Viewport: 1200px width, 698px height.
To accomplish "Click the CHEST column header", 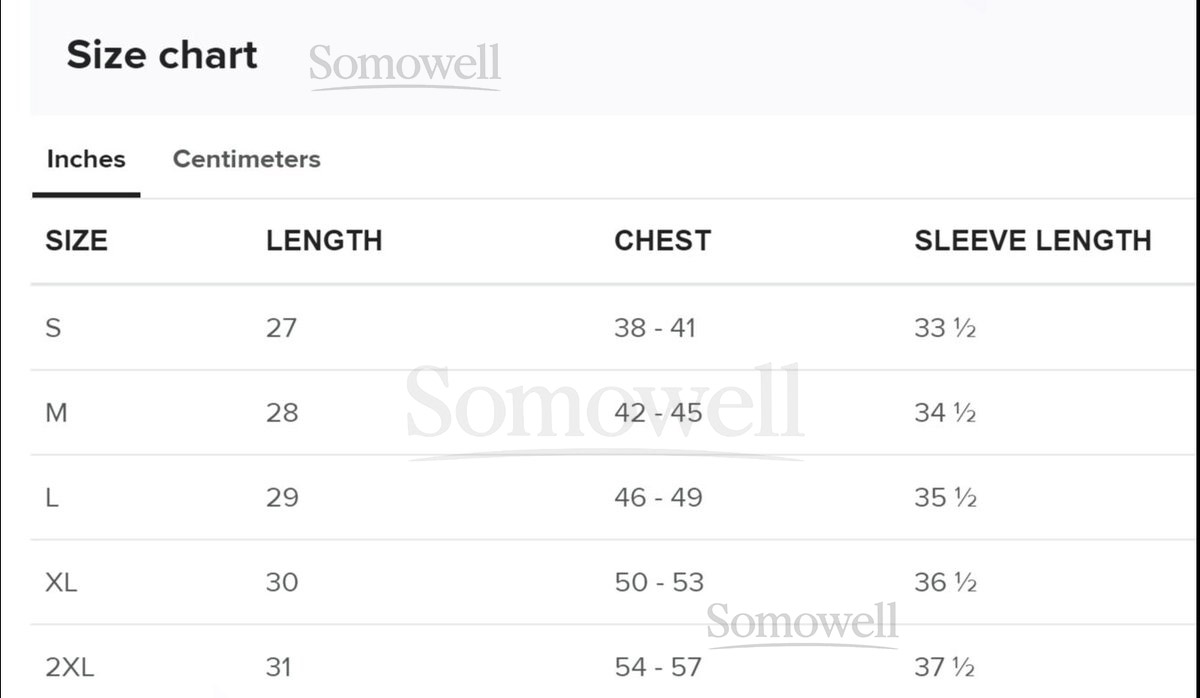I will pos(662,240).
